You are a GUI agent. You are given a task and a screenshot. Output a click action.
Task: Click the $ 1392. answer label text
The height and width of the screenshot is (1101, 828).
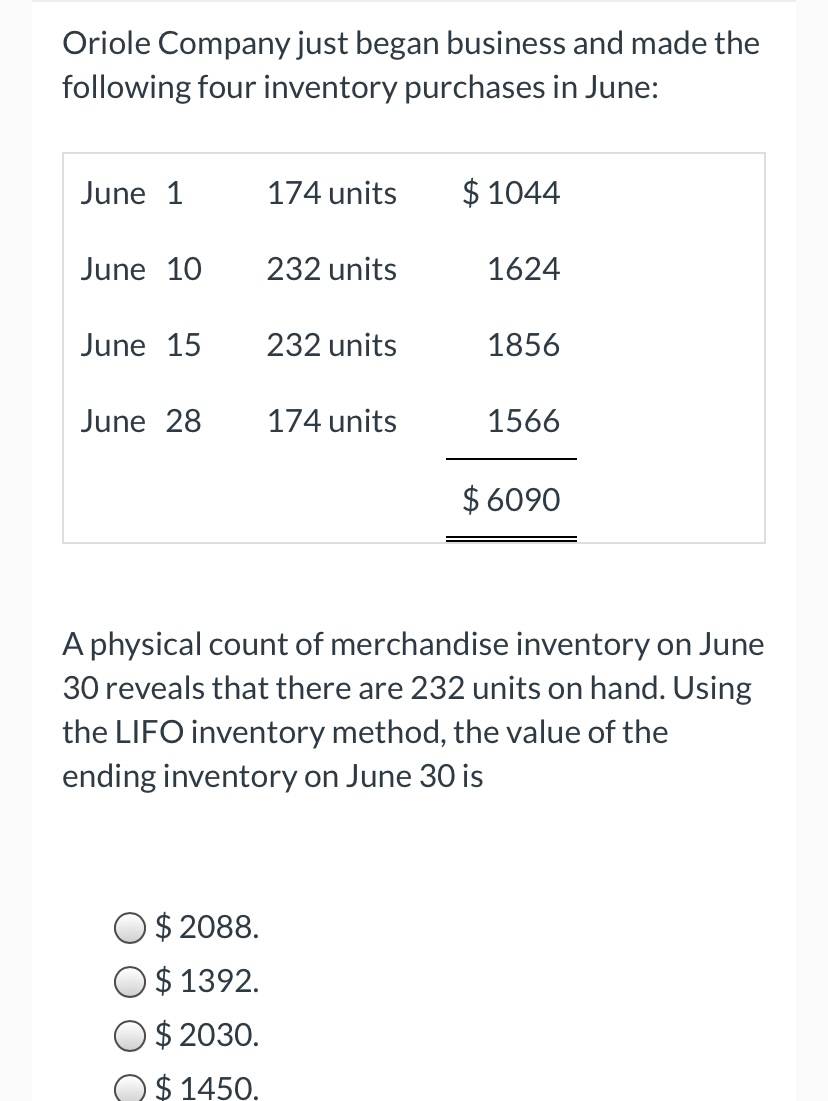tap(206, 981)
